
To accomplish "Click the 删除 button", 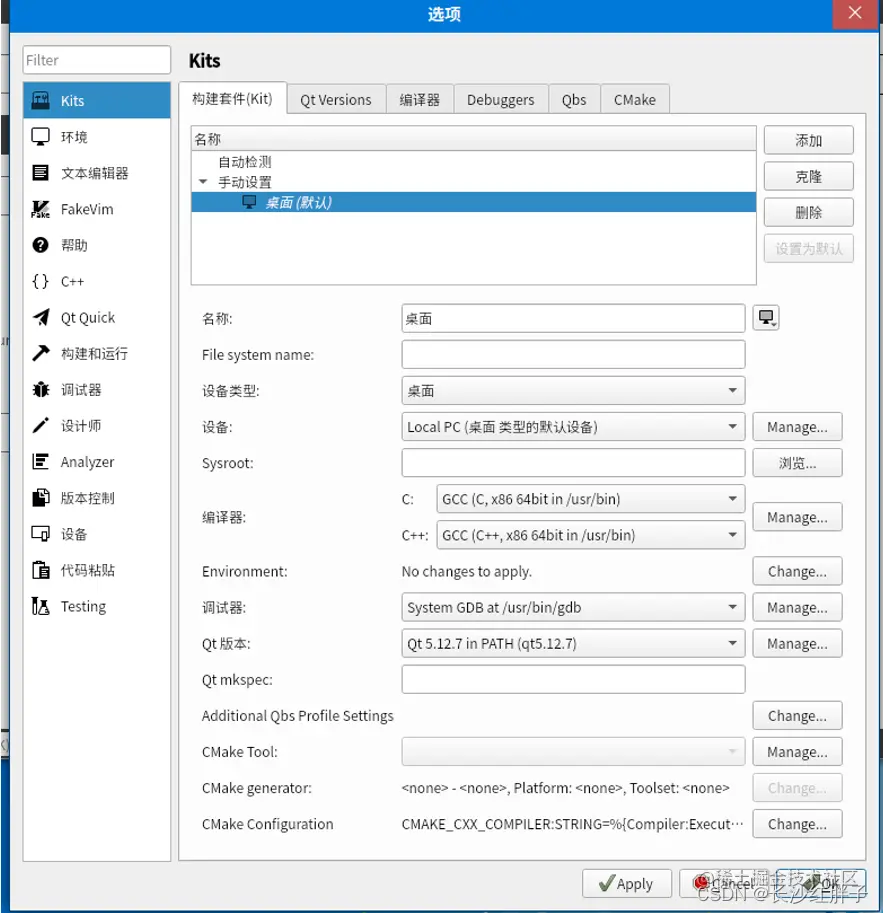I will click(x=808, y=213).
